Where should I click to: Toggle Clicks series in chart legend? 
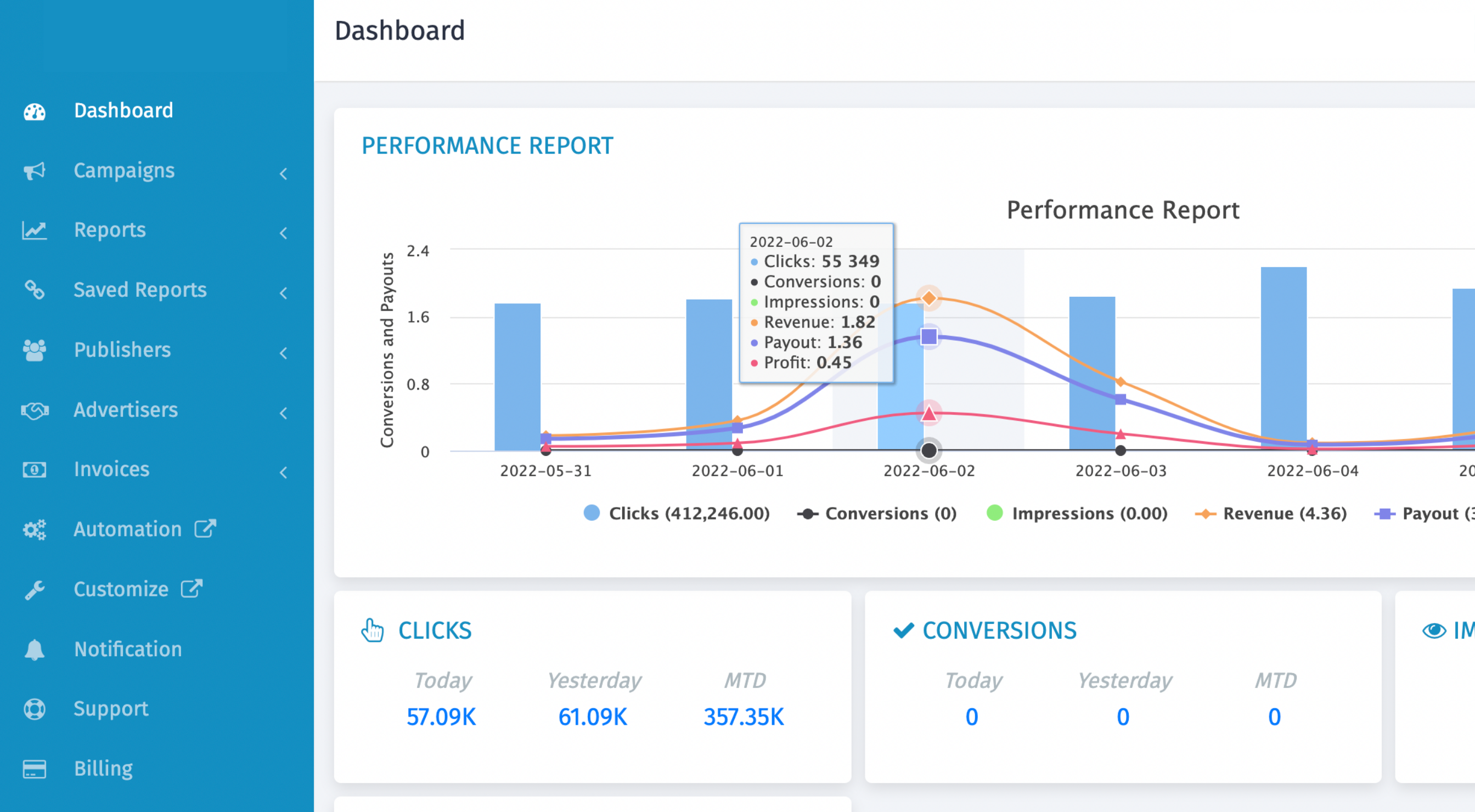677,513
